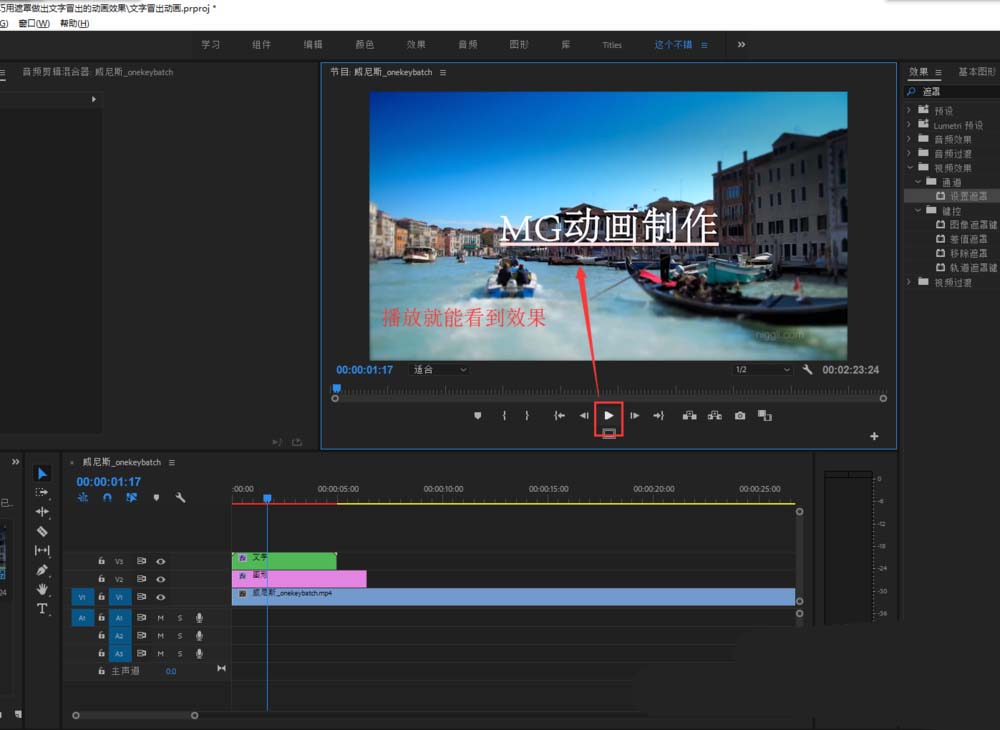Switch to the 效果 workspace tab
The image size is (1000, 730).
tap(416, 45)
